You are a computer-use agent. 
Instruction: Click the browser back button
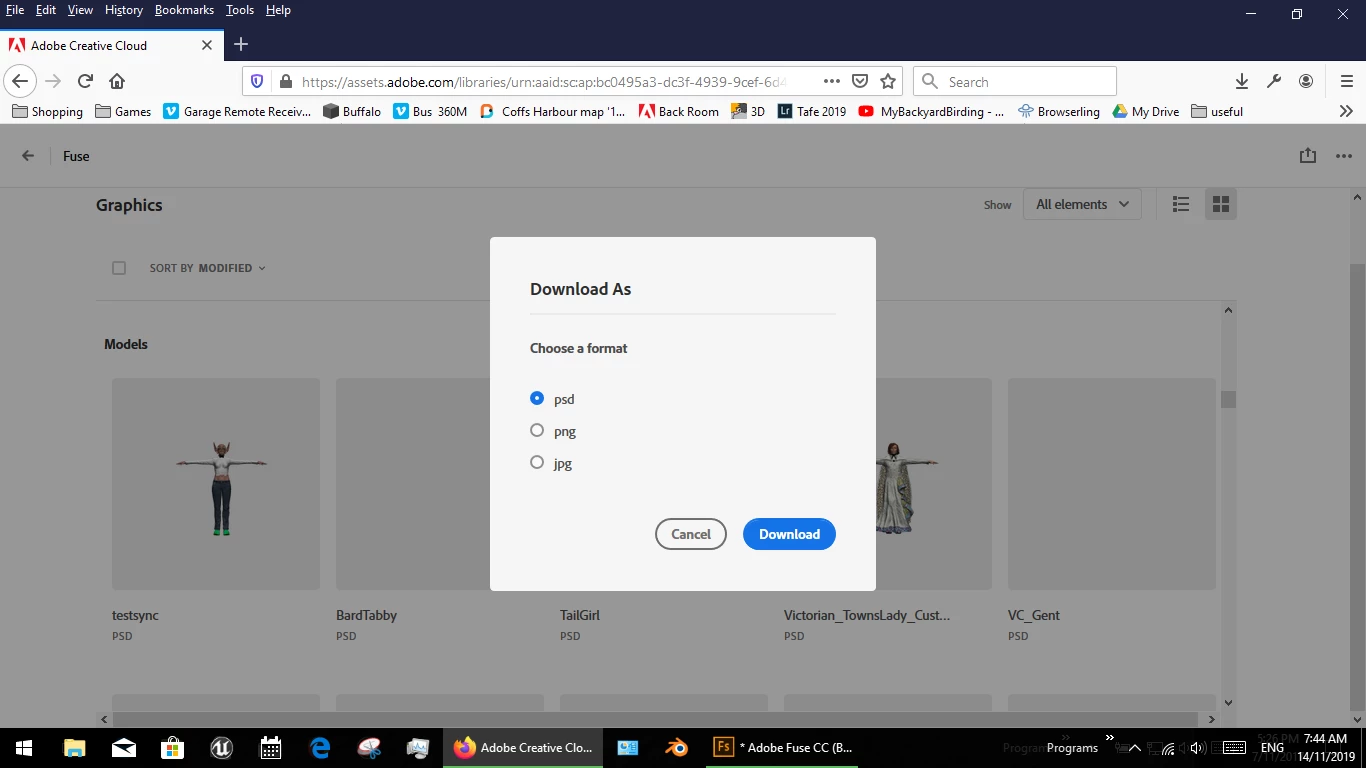(20, 81)
